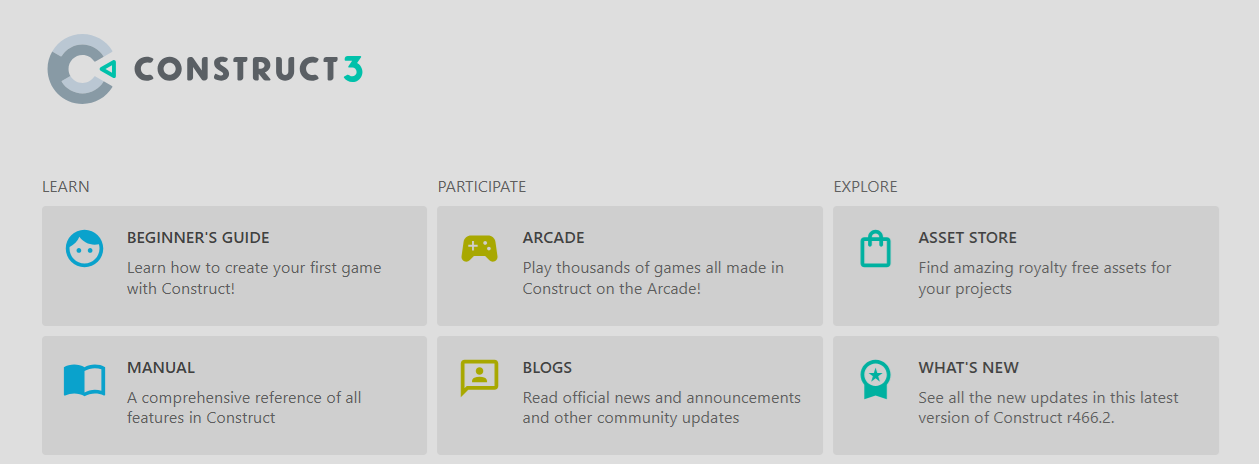This screenshot has width=1259, height=464.
Task: Click "Read official news and announcements" description
Action: coord(661,398)
